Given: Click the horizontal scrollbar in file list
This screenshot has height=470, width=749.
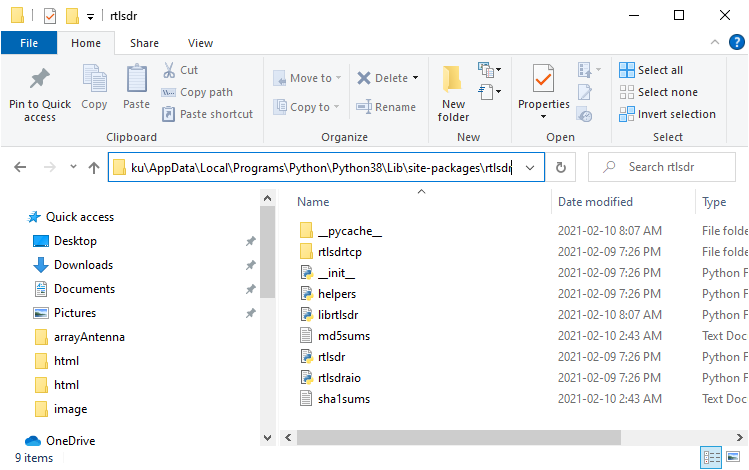Looking at the screenshot, I should (x=459, y=437).
